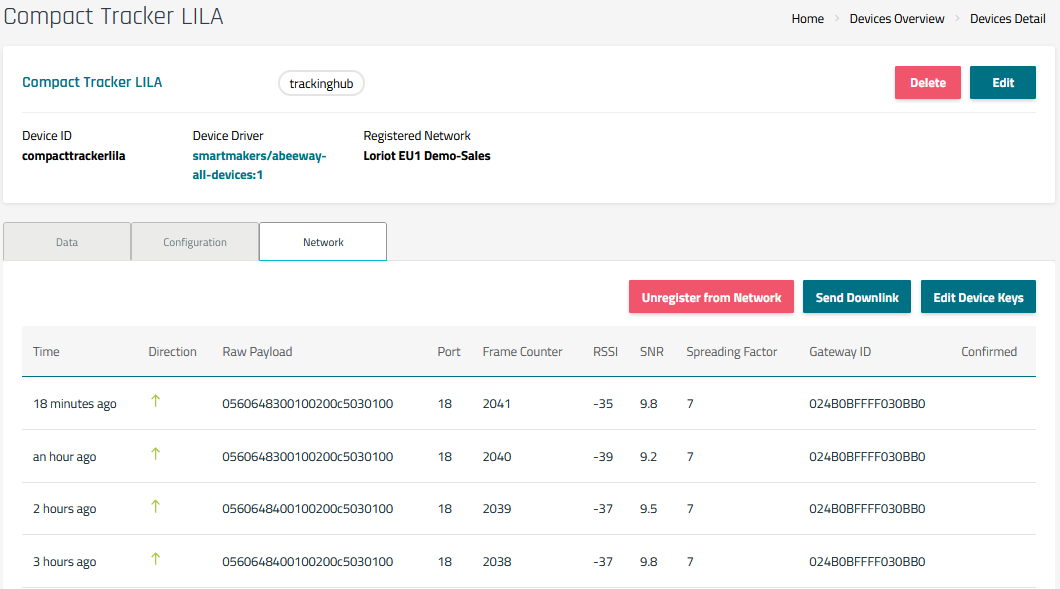Viewport: 1060px width, 589px height.
Task: Click the Time column header
Action: point(46,352)
